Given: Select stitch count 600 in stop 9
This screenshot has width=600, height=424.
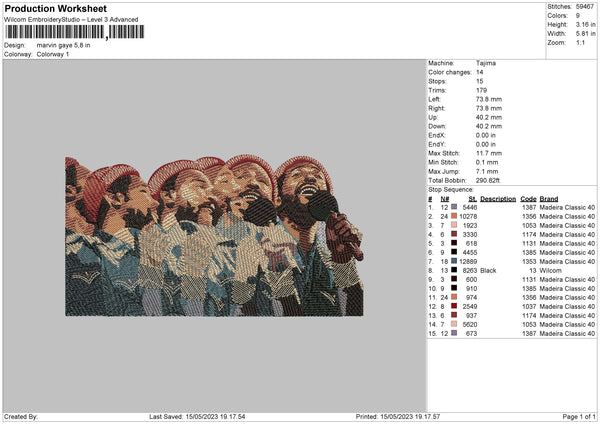Looking at the screenshot, I should (471, 280).
